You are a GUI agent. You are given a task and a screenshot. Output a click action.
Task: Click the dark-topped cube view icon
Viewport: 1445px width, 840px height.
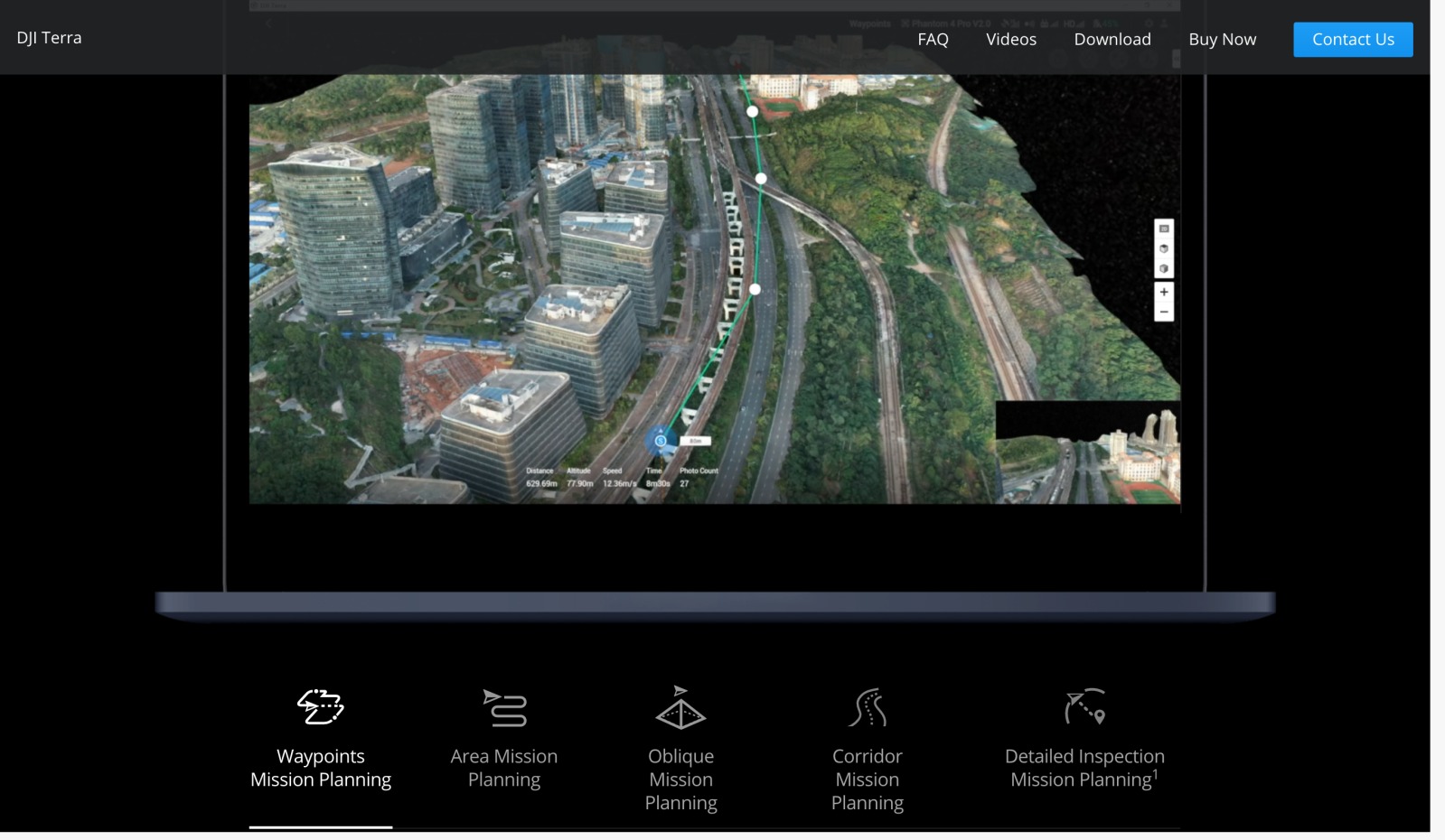[1164, 248]
